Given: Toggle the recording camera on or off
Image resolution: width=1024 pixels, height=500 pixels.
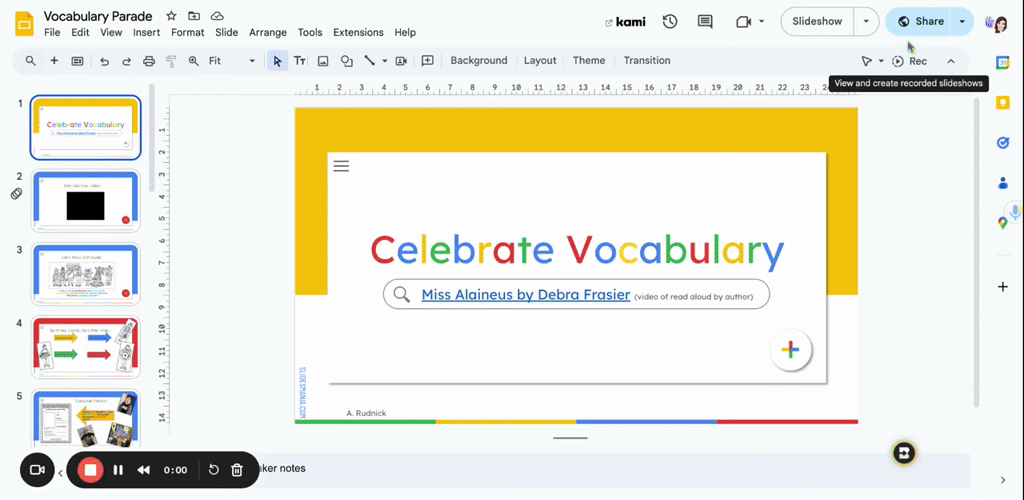Looking at the screenshot, I should pos(37,470).
